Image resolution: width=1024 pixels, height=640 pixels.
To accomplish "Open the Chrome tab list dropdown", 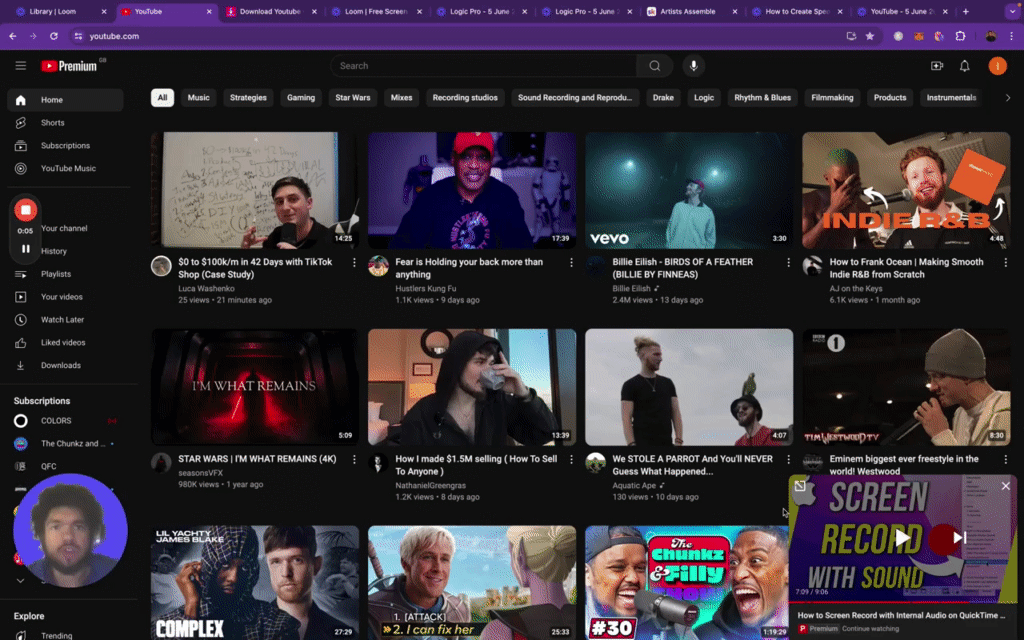I will point(1012,11).
